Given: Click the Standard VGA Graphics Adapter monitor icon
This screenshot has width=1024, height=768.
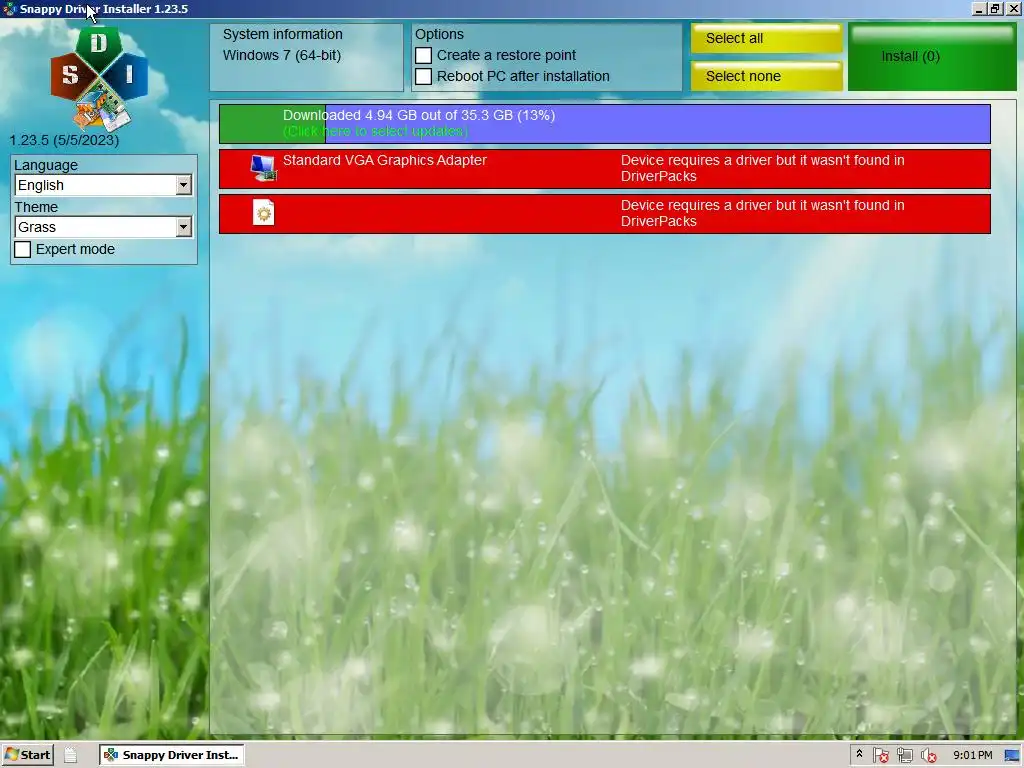Looking at the screenshot, I should 263,168.
